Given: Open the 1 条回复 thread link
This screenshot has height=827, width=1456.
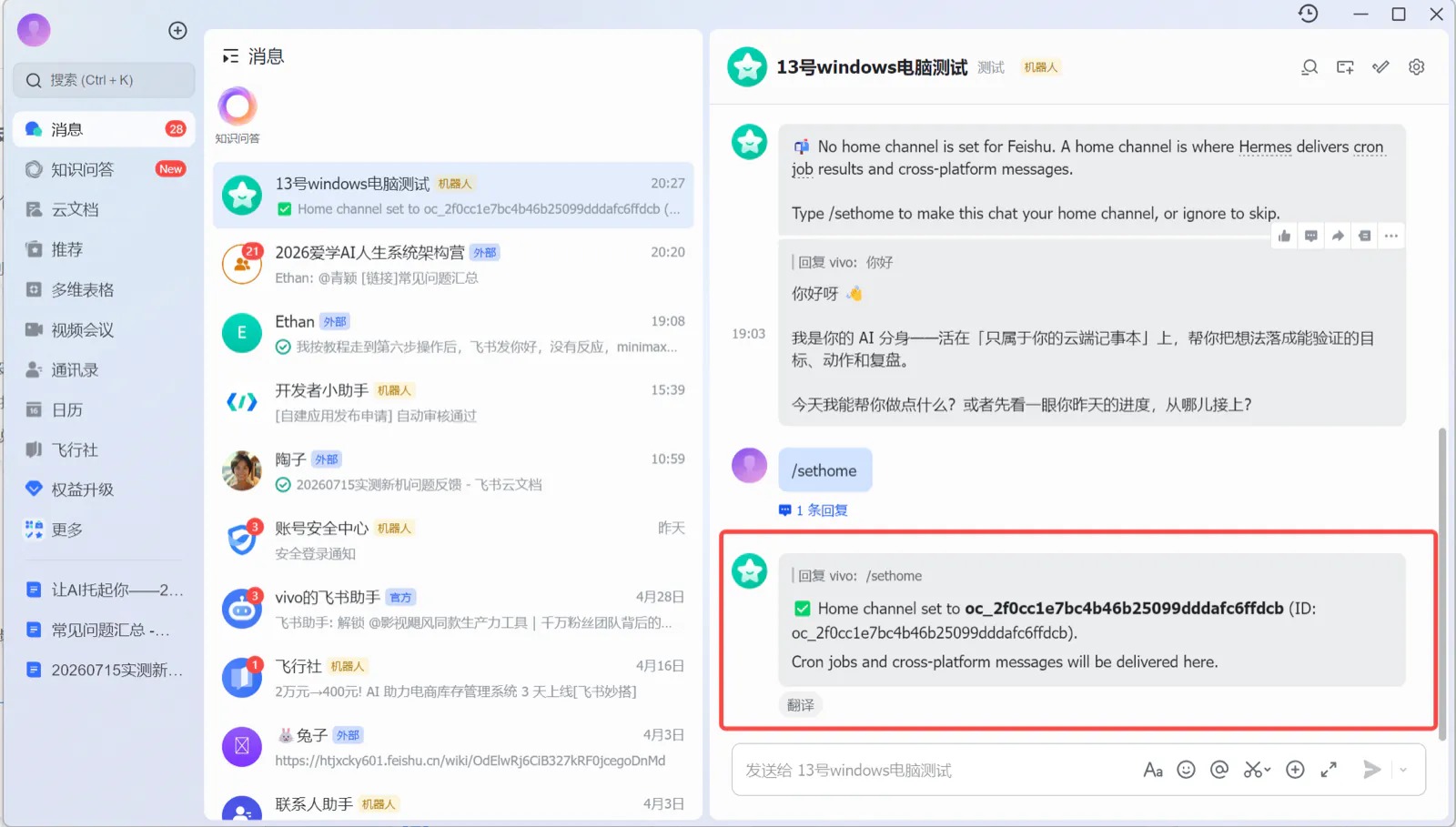Looking at the screenshot, I should tap(814, 510).
